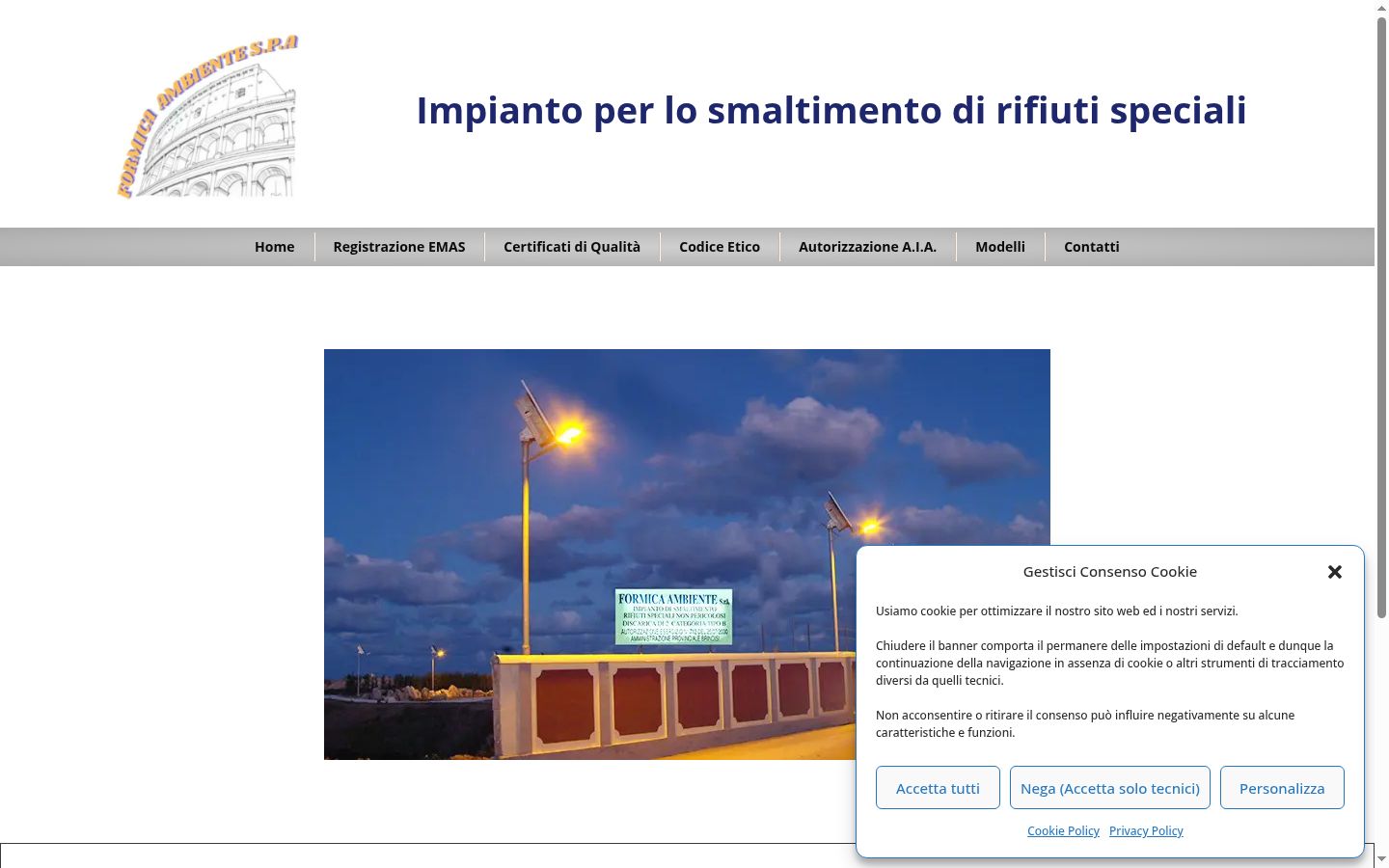Screen dimensions: 1389x868
Task: Close the cookie consent banner
Action: (x=1335, y=572)
